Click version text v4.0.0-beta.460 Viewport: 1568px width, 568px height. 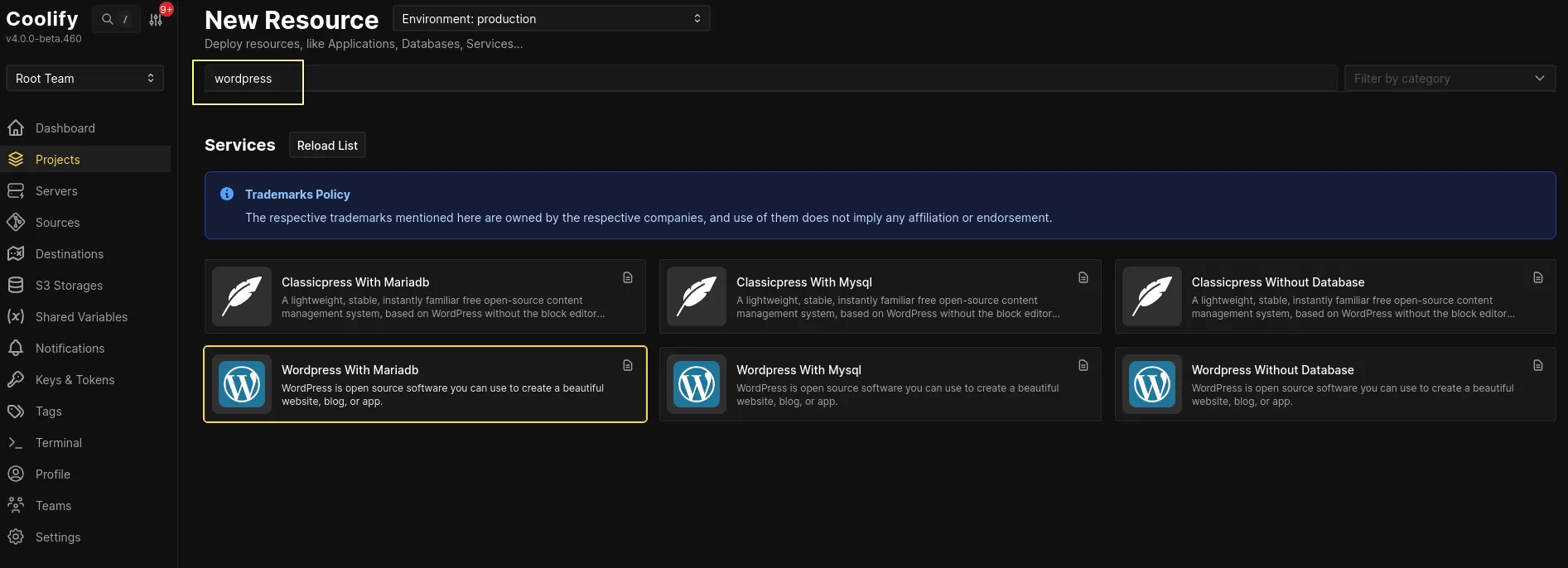(x=44, y=39)
